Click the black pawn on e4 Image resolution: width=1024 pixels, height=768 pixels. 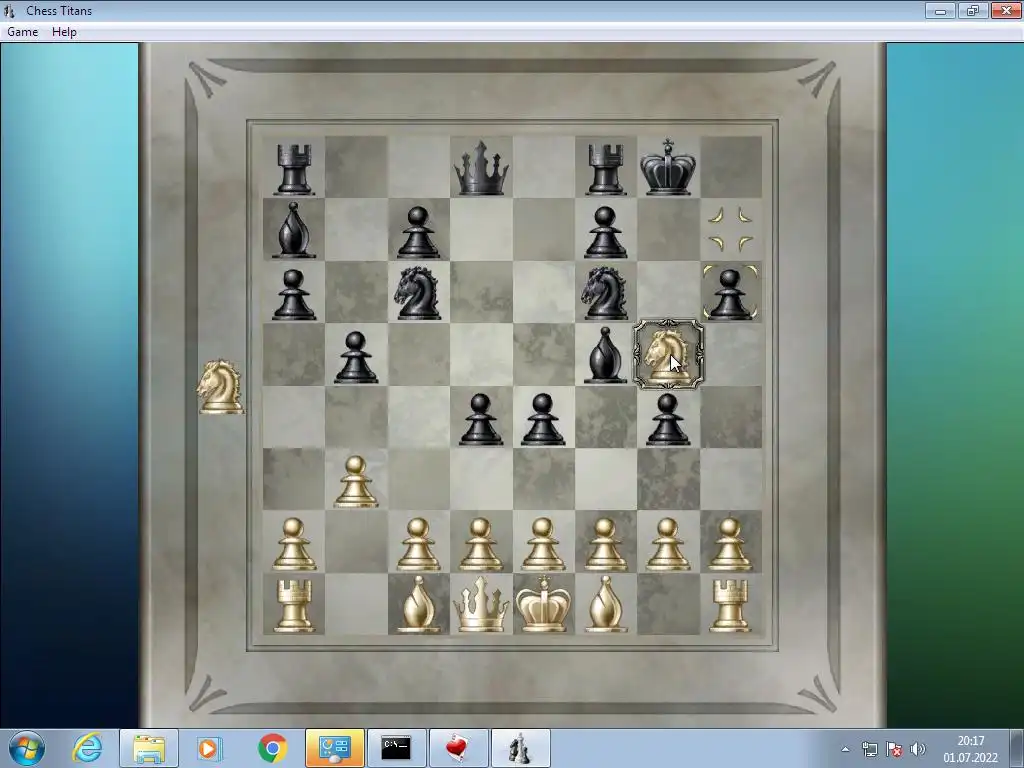click(x=543, y=419)
